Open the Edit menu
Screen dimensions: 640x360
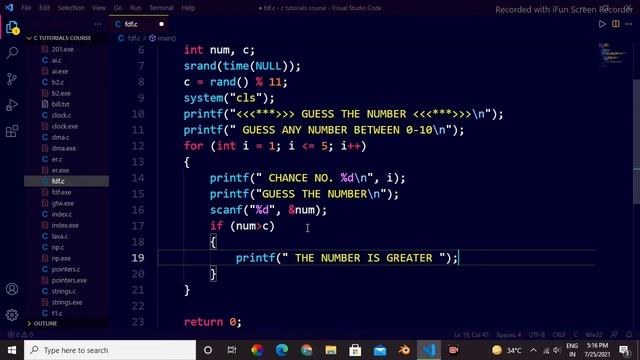pos(44,8)
